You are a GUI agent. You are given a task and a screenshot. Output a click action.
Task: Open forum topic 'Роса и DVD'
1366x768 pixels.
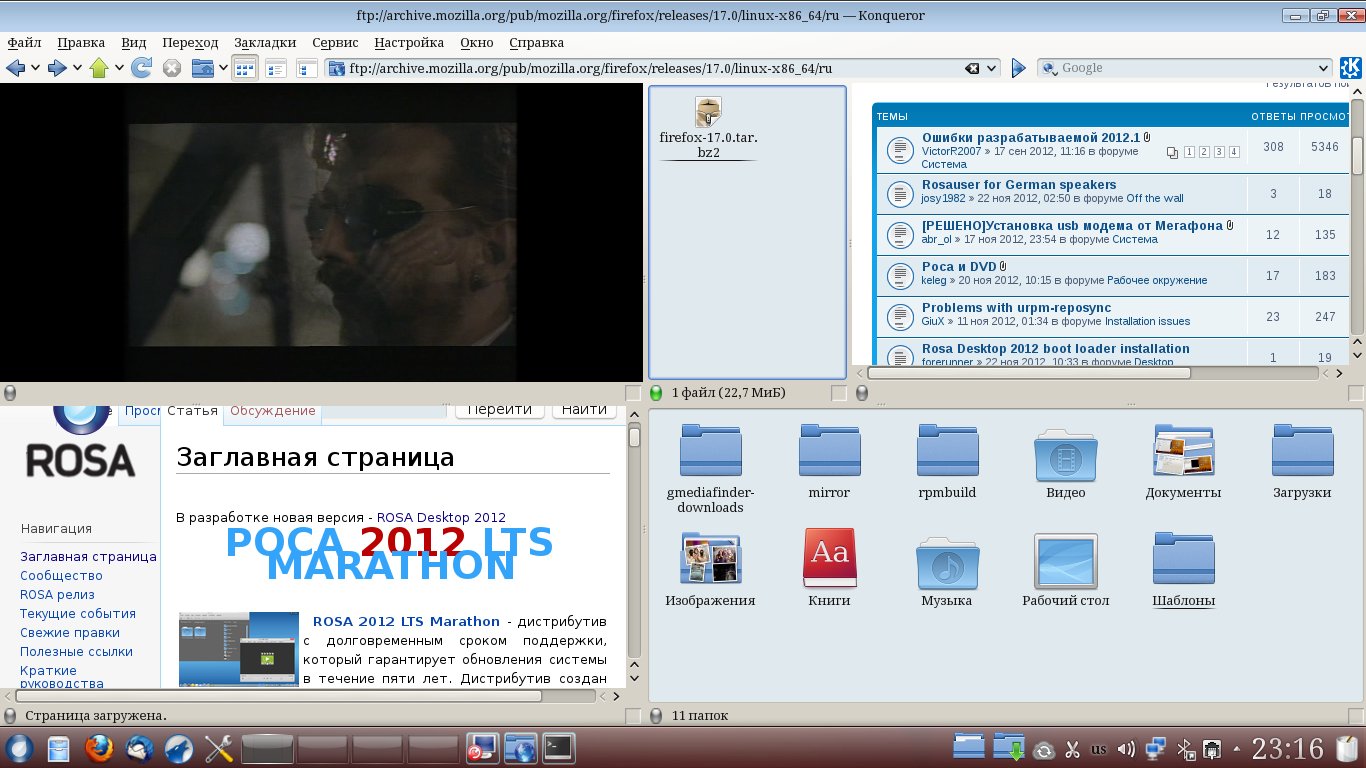[959, 267]
